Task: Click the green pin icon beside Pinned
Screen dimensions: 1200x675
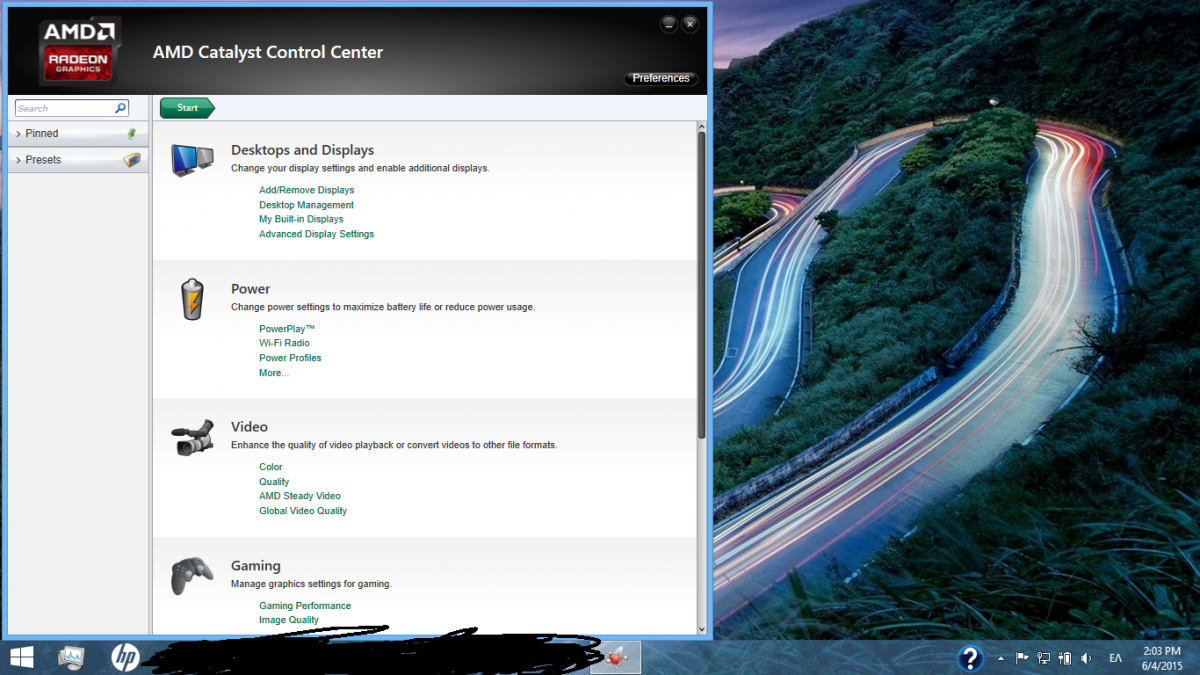Action: 131,133
